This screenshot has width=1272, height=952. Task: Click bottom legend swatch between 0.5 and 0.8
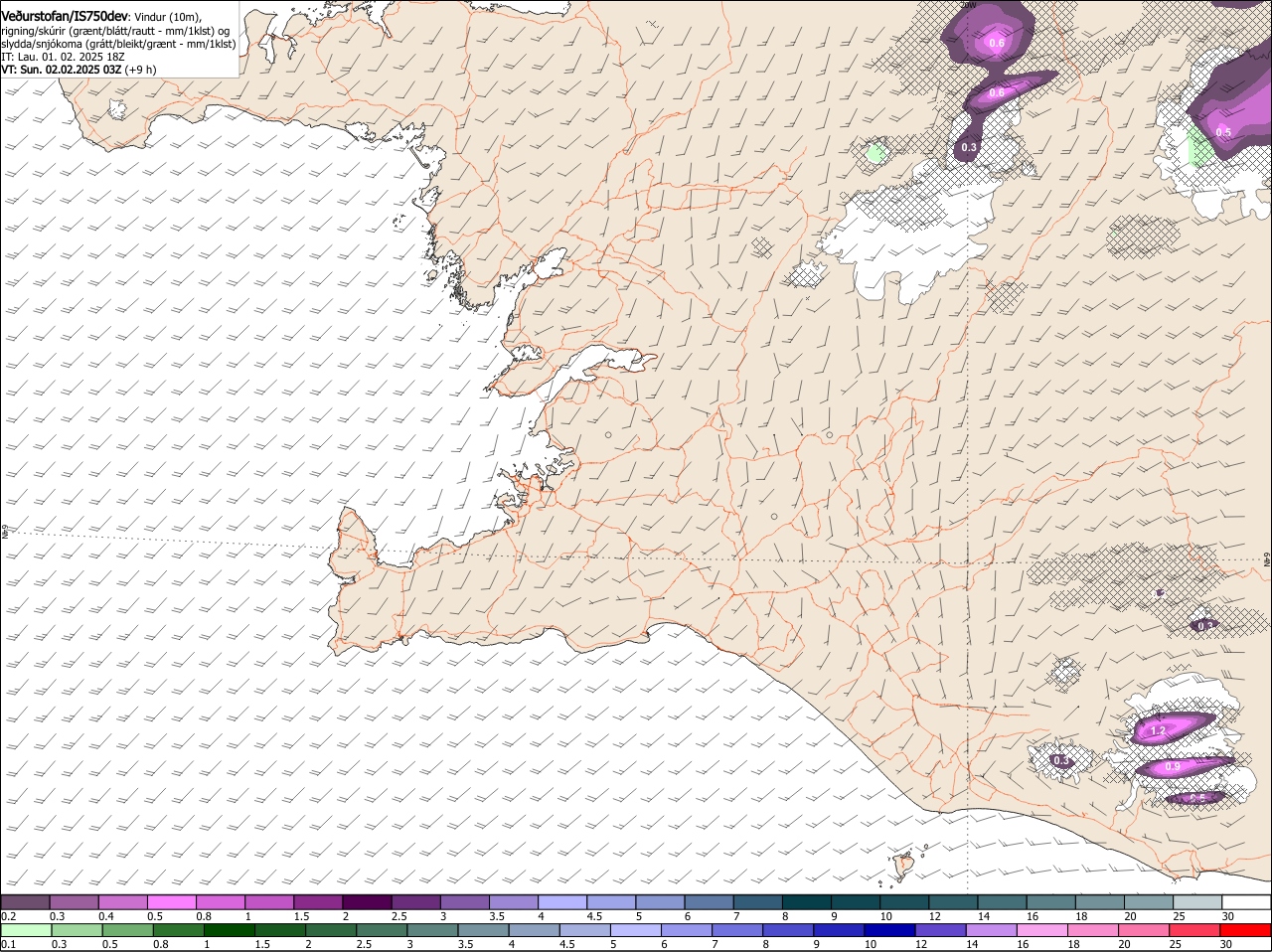coord(127,931)
